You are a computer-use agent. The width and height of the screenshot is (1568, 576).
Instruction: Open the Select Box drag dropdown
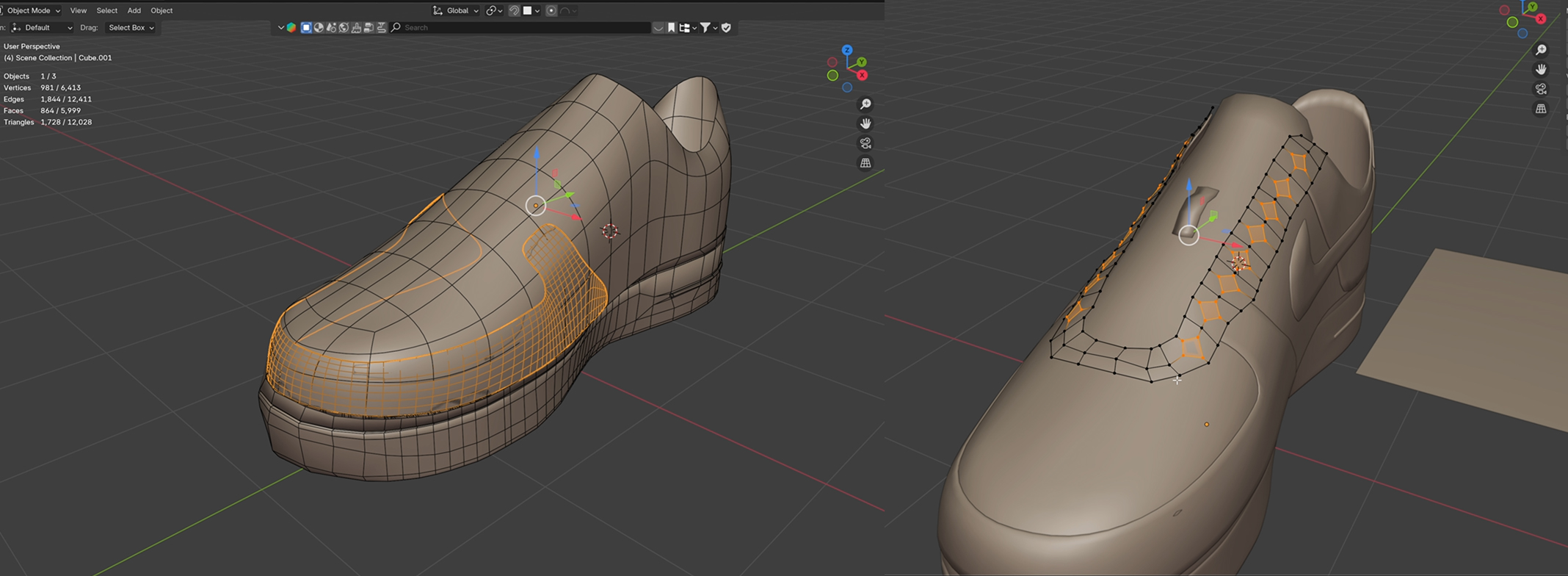click(131, 28)
